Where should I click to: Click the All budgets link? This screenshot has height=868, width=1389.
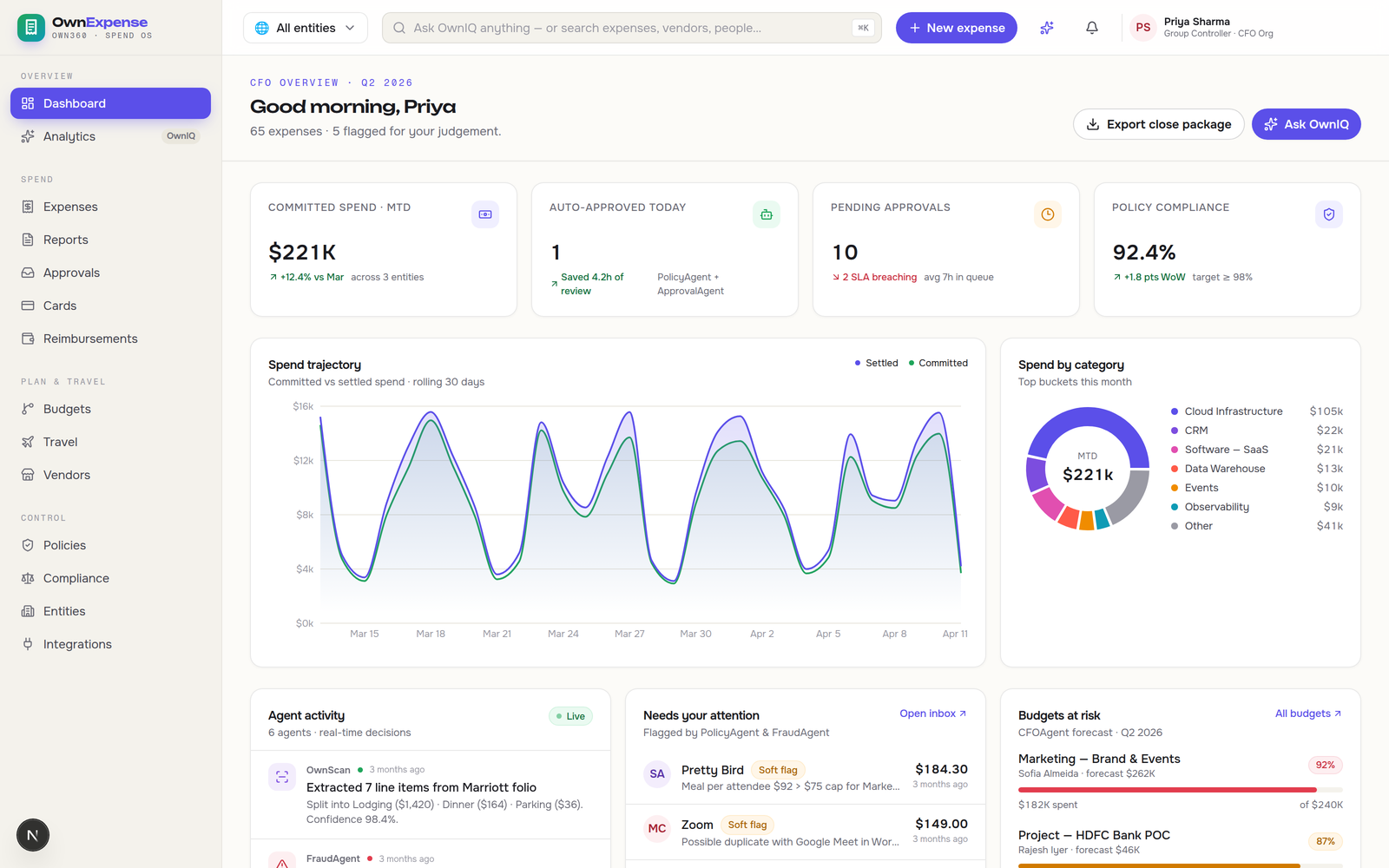1308,713
